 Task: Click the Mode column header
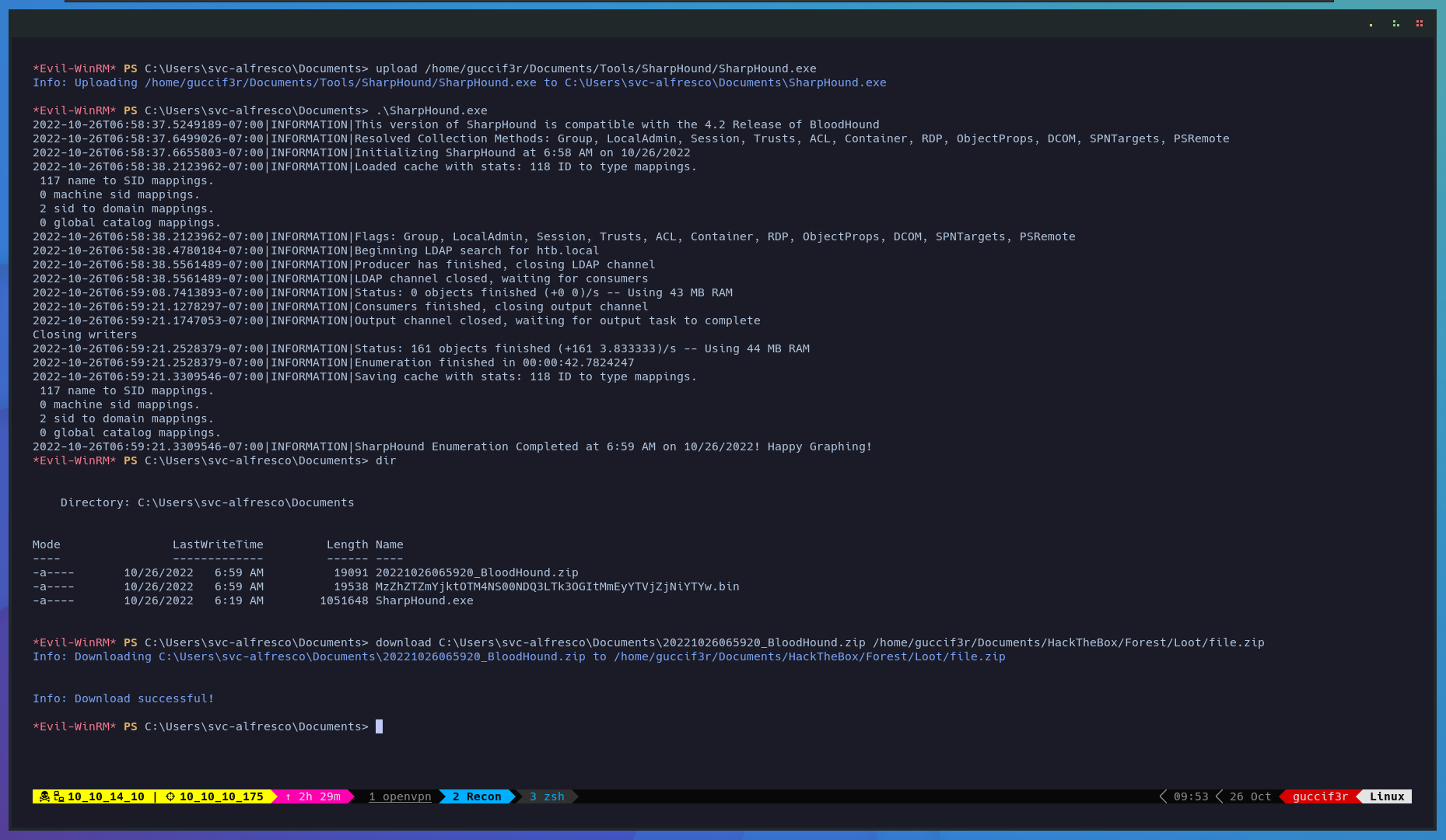pyautogui.click(x=47, y=544)
